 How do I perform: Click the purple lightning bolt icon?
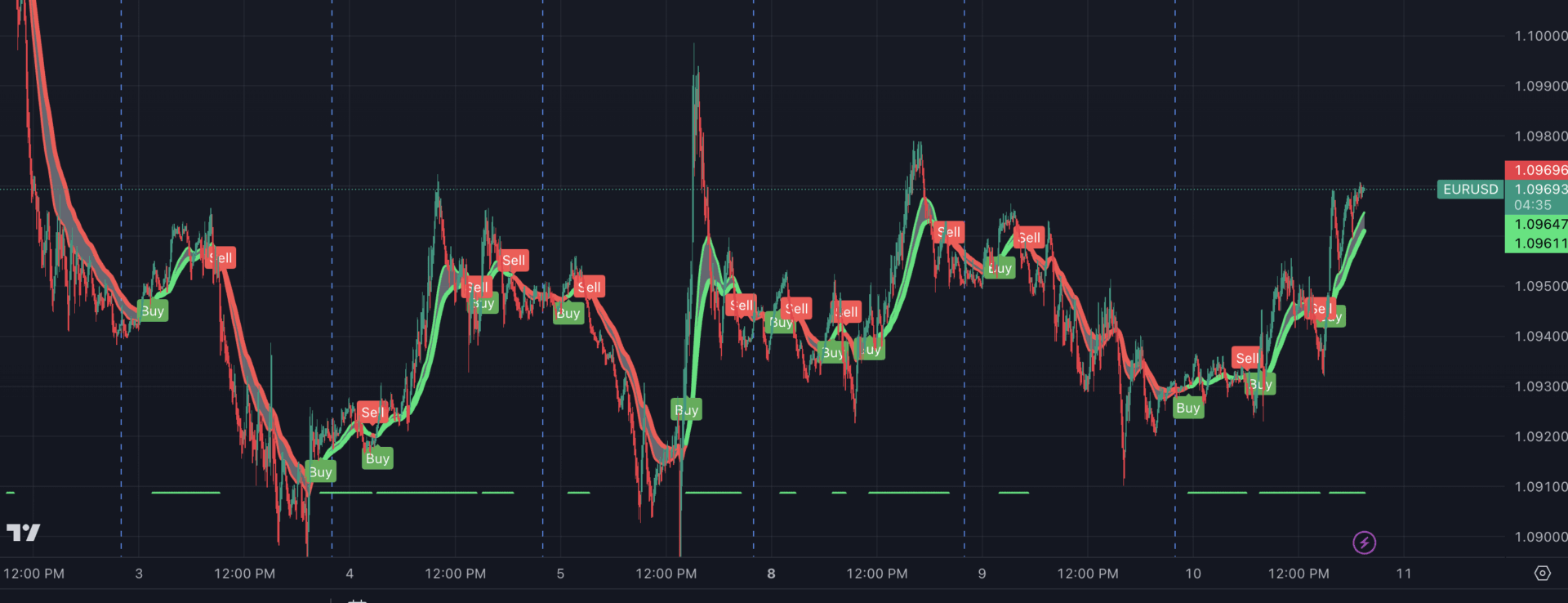1364,543
